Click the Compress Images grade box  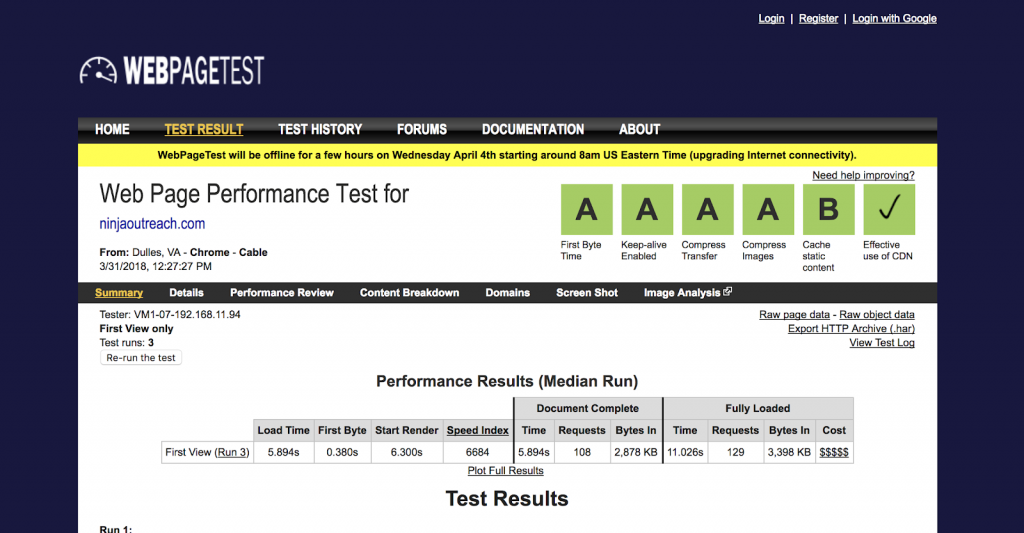pyautogui.click(x=768, y=209)
